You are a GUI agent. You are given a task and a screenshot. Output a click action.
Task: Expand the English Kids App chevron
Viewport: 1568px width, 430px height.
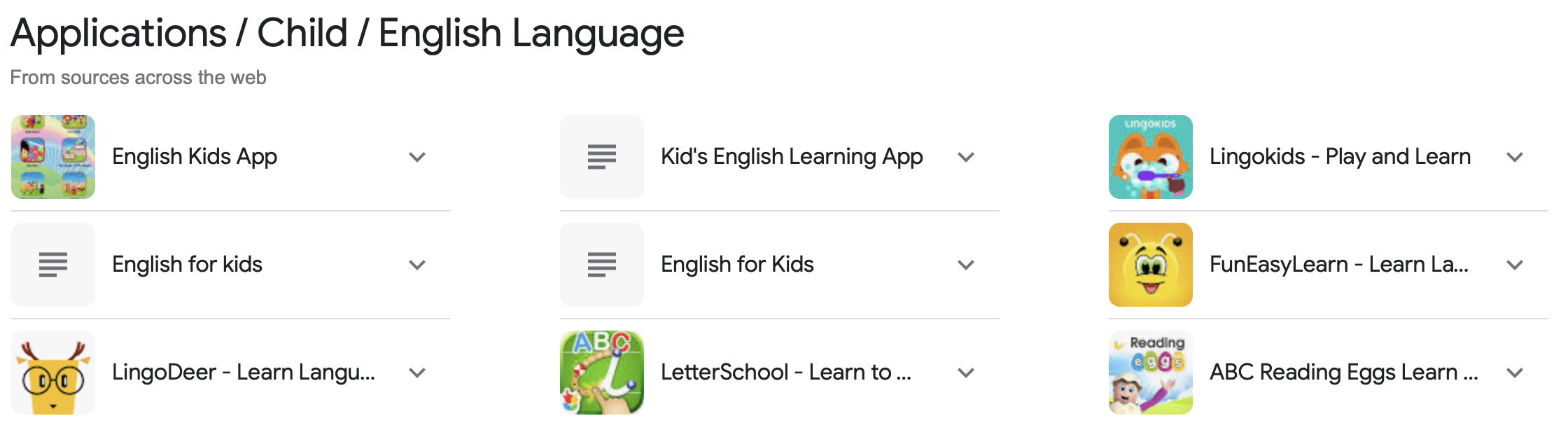click(417, 157)
